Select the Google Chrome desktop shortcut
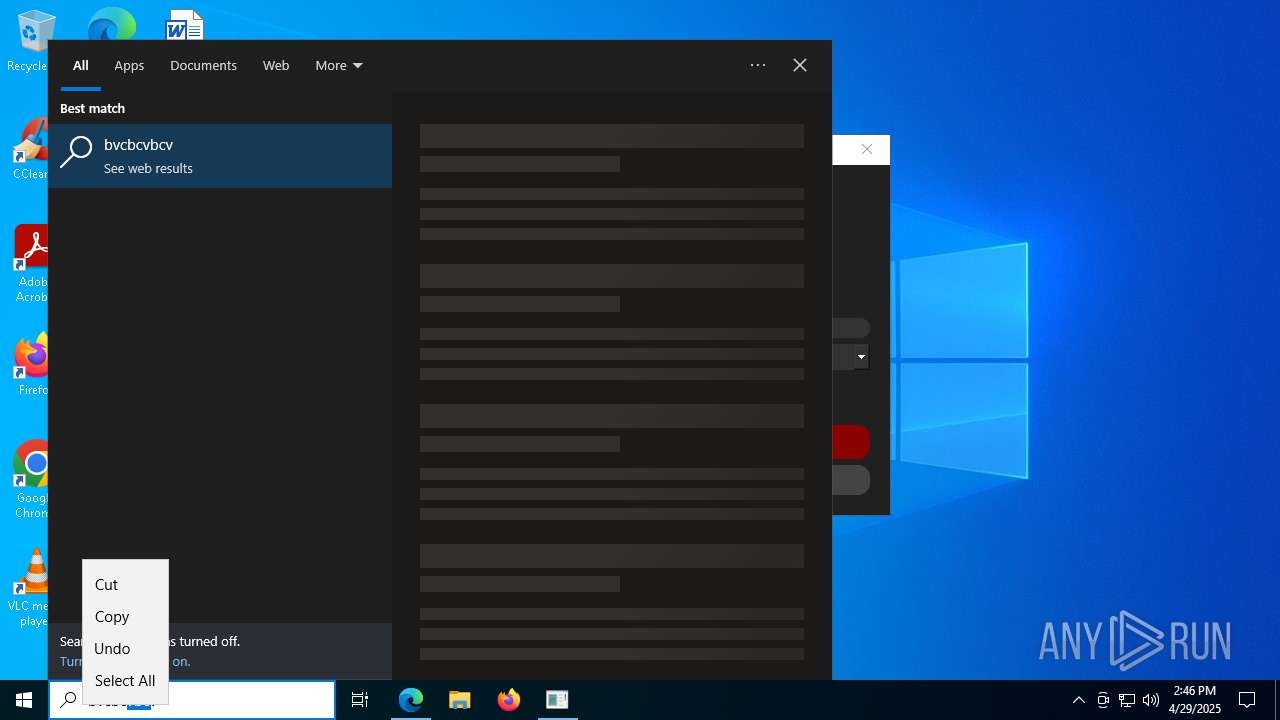1280x720 pixels. (31, 480)
